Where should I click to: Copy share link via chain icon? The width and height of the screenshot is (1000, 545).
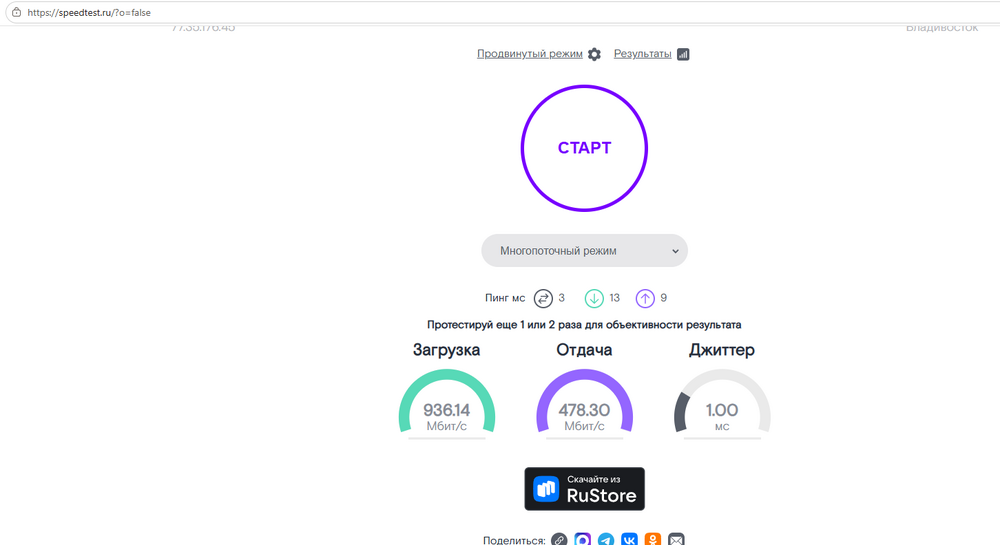[559, 539]
